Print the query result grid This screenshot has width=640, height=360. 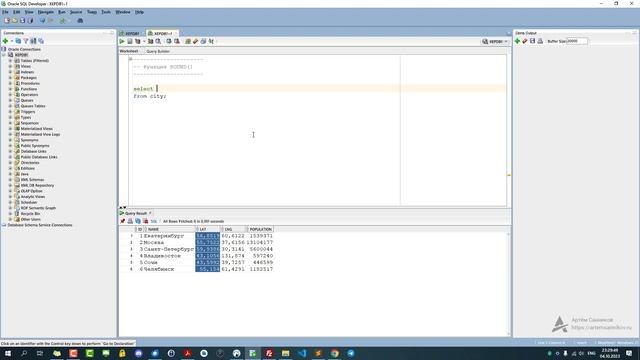pos(130,221)
